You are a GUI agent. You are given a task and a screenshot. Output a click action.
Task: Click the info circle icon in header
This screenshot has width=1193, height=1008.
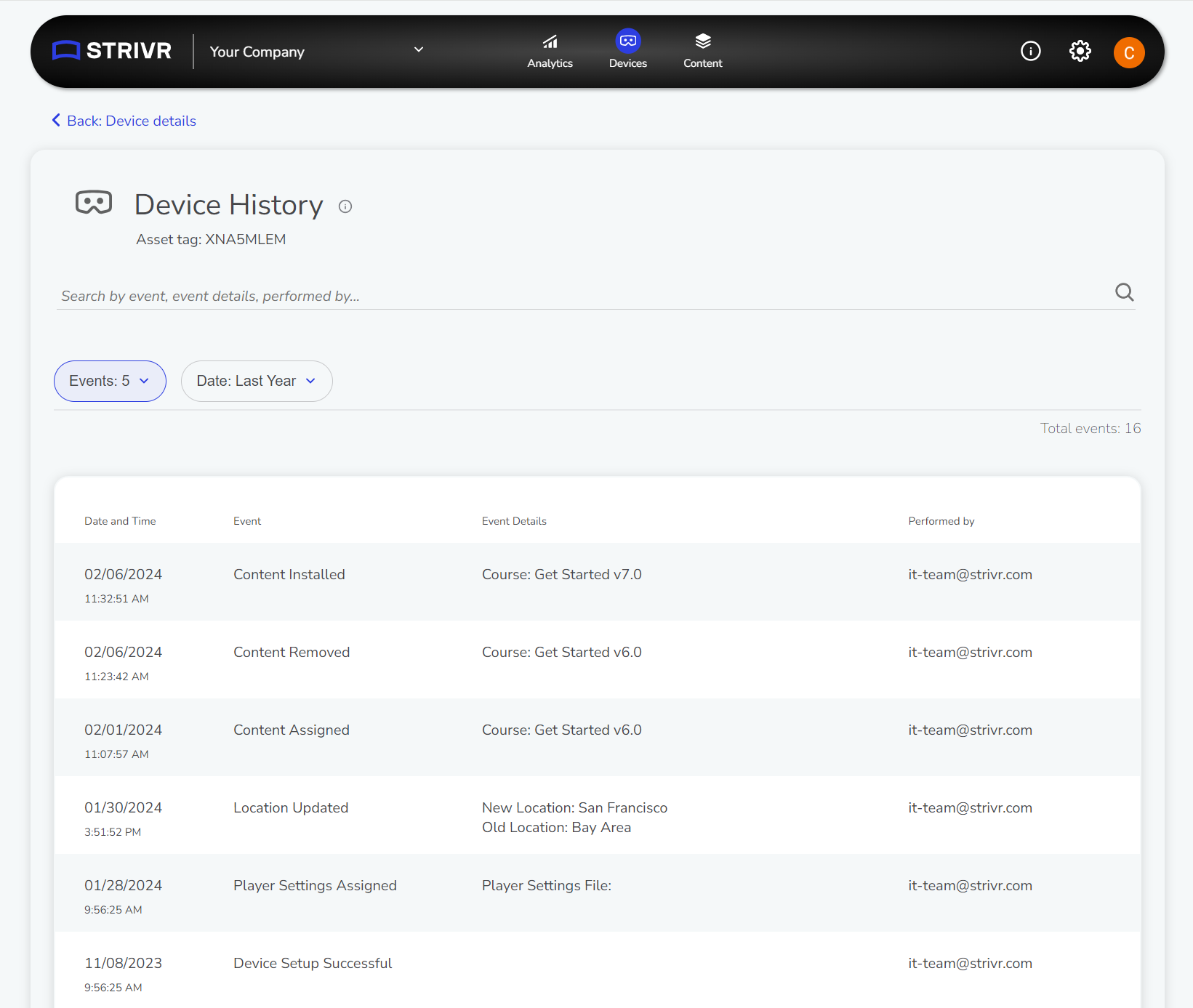pyautogui.click(x=1031, y=51)
